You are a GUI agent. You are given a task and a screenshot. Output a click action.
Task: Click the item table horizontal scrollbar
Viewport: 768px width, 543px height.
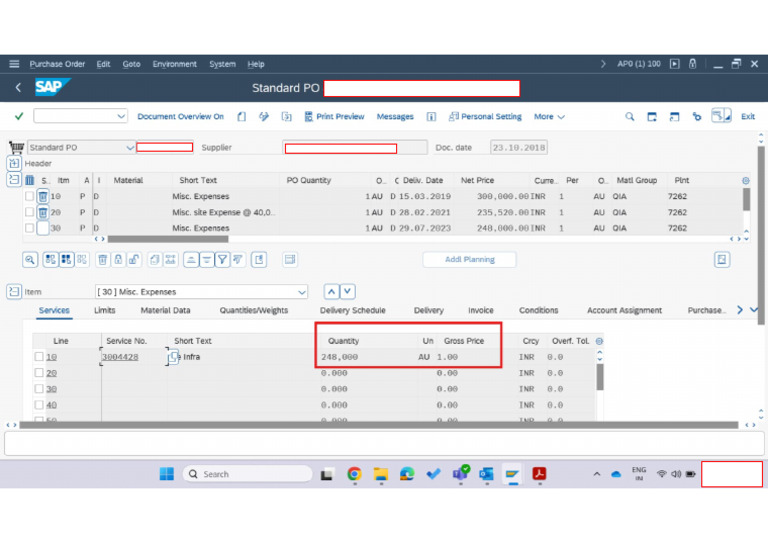(168, 239)
